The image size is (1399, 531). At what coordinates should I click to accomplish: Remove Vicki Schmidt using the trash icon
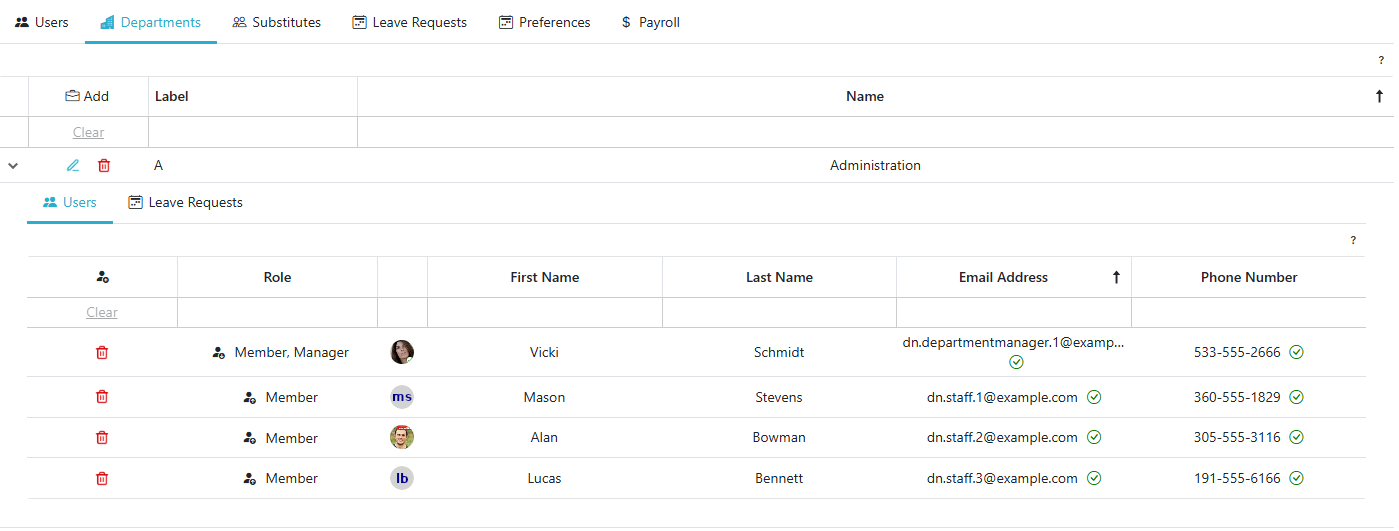pyautogui.click(x=102, y=352)
